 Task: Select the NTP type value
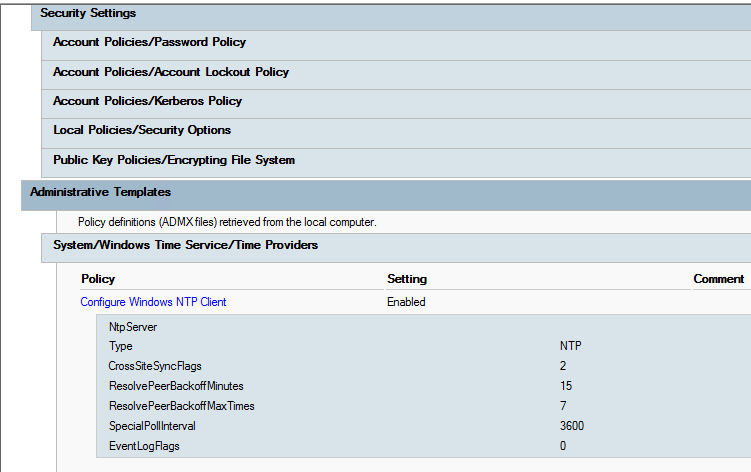click(570, 346)
